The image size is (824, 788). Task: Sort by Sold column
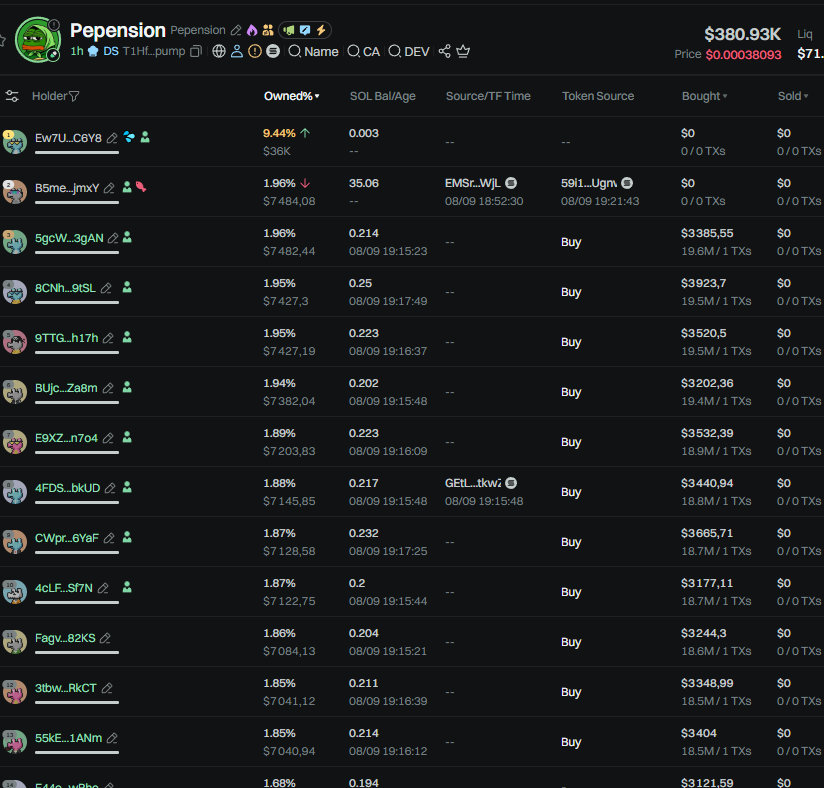[x=793, y=96]
